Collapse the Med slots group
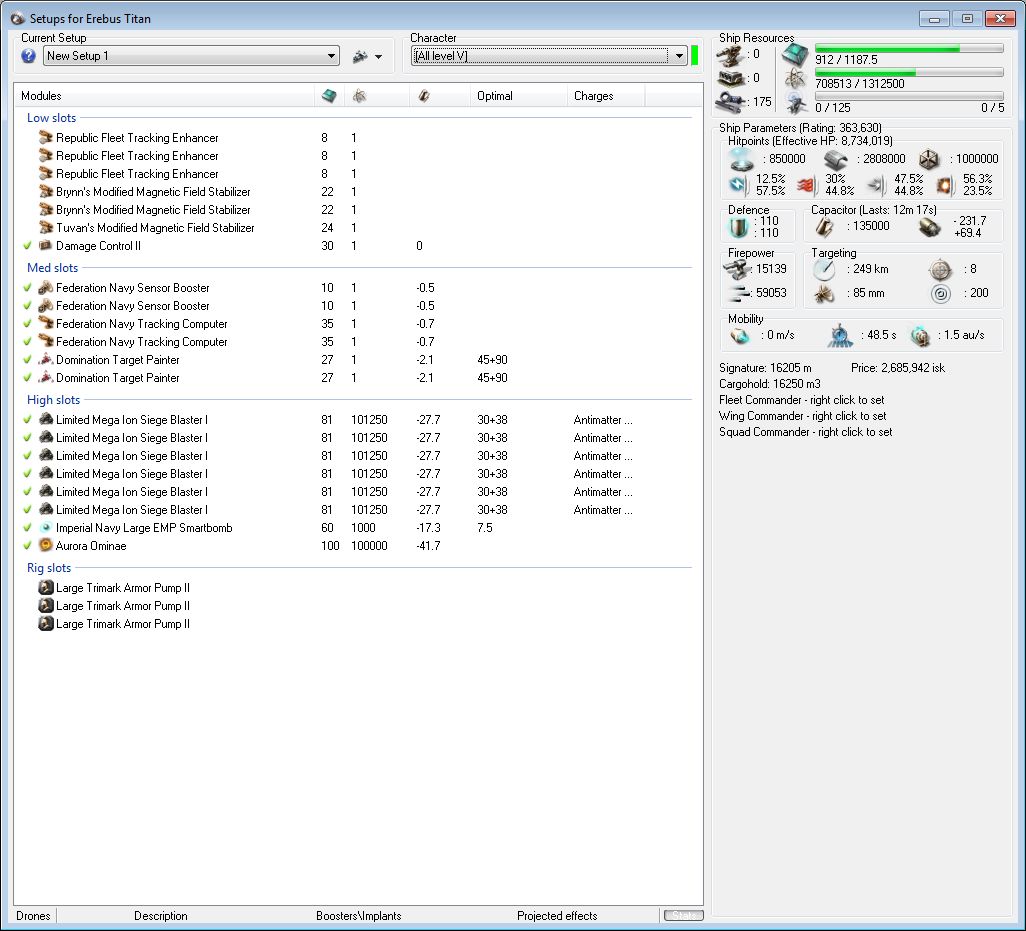The width and height of the screenshot is (1026, 931). coord(52,268)
